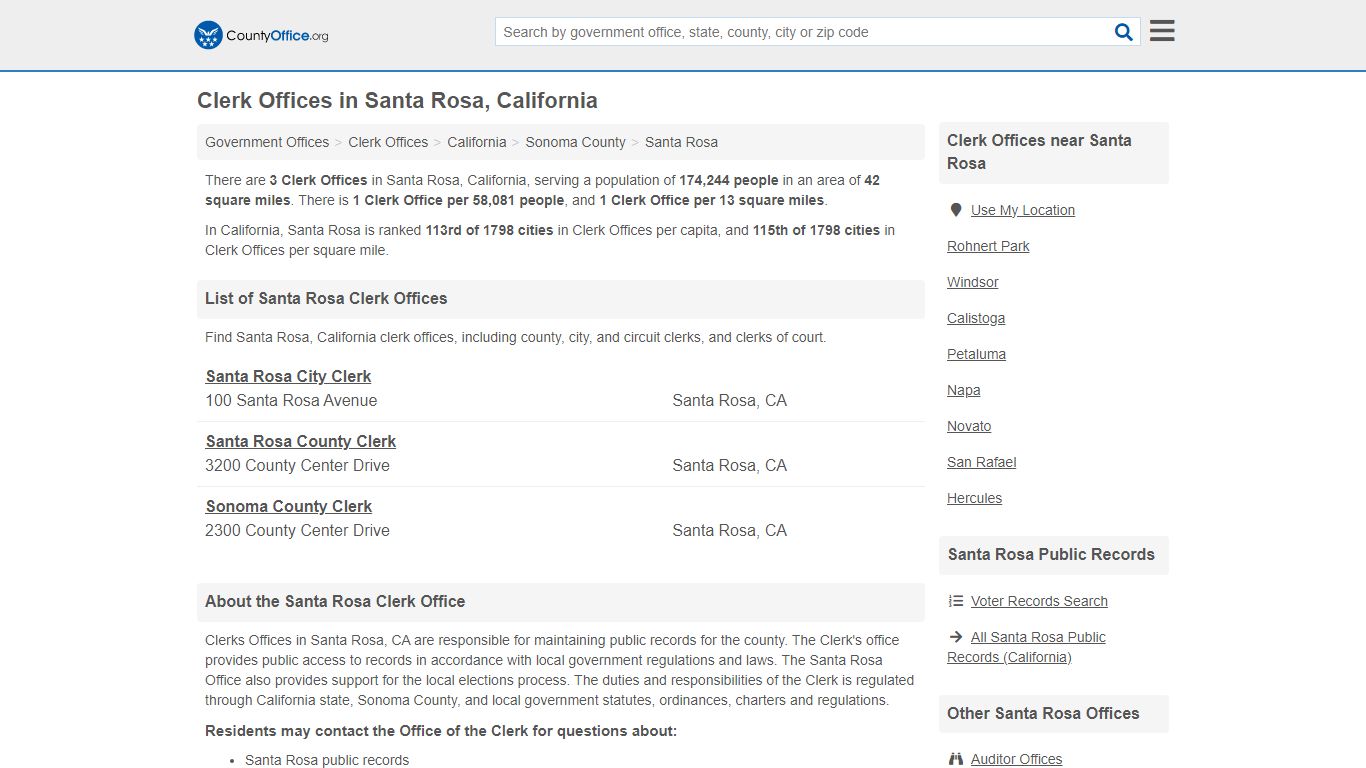Open Sonoma County breadcrumb link
Viewport: 1366px width, 768px height.
coord(575,142)
